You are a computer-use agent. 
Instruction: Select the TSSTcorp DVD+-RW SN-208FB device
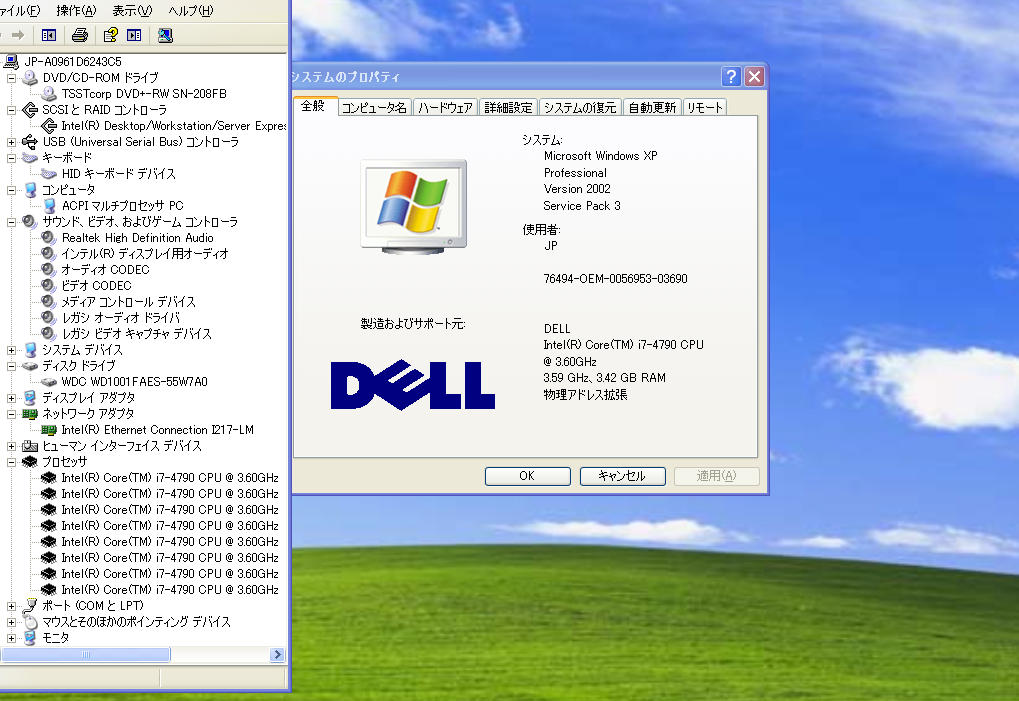click(x=144, y=94)
